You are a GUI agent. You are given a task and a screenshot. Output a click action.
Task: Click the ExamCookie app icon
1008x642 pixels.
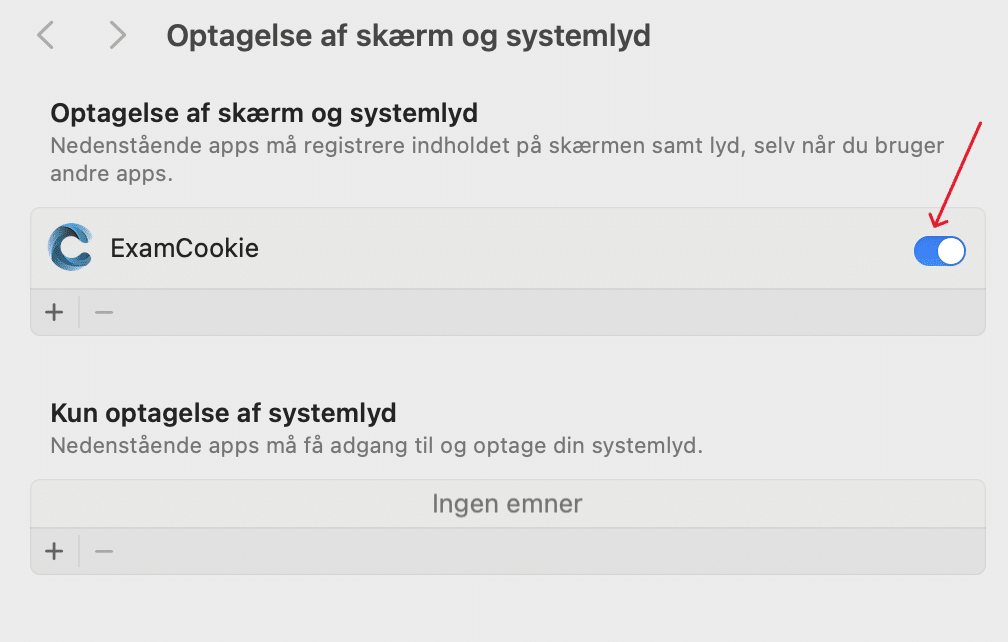(x=70, y=248)
